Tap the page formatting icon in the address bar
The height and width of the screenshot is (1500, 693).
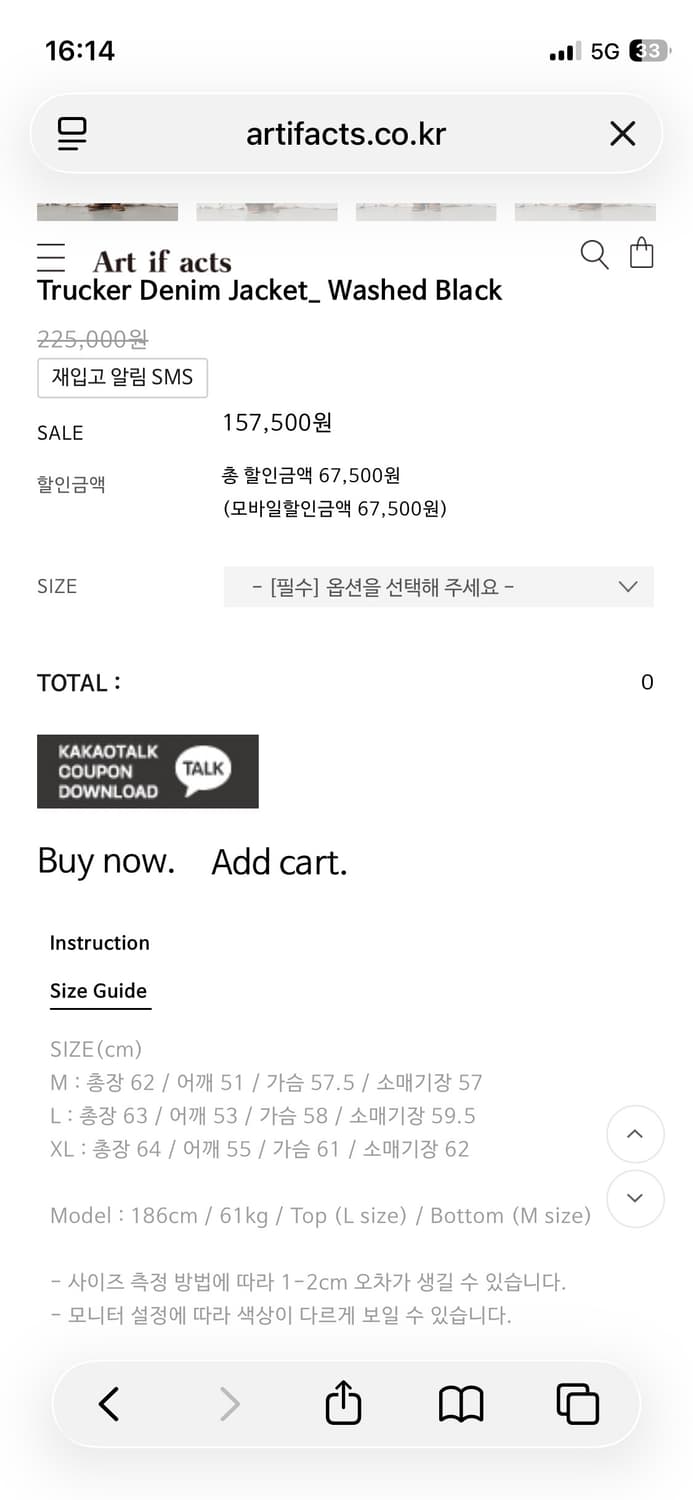71,133
